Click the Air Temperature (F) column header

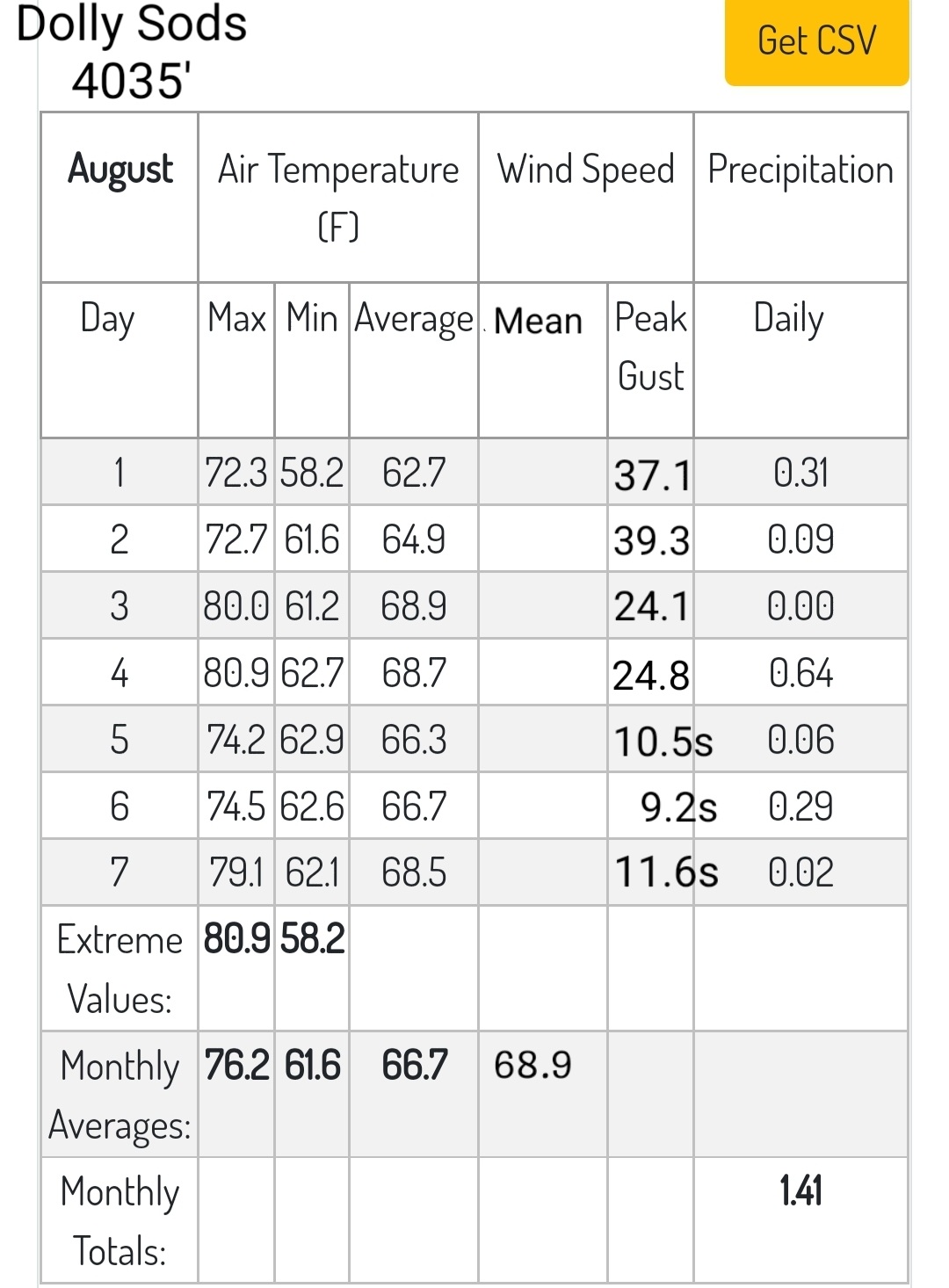pos(338,197)
